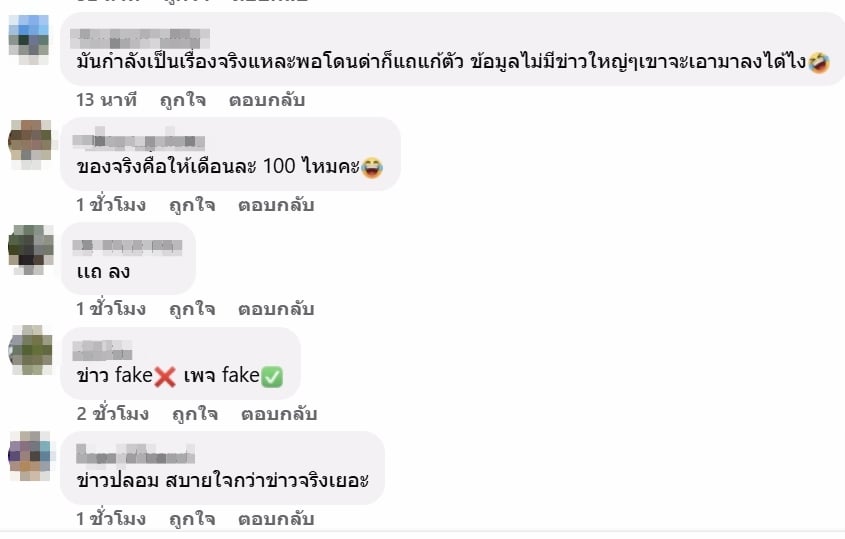Open avatar beside 'ข่าว fake' comment
Viewport: 845px width, 539px height.
pyautogui.click(x=31, y=350)
